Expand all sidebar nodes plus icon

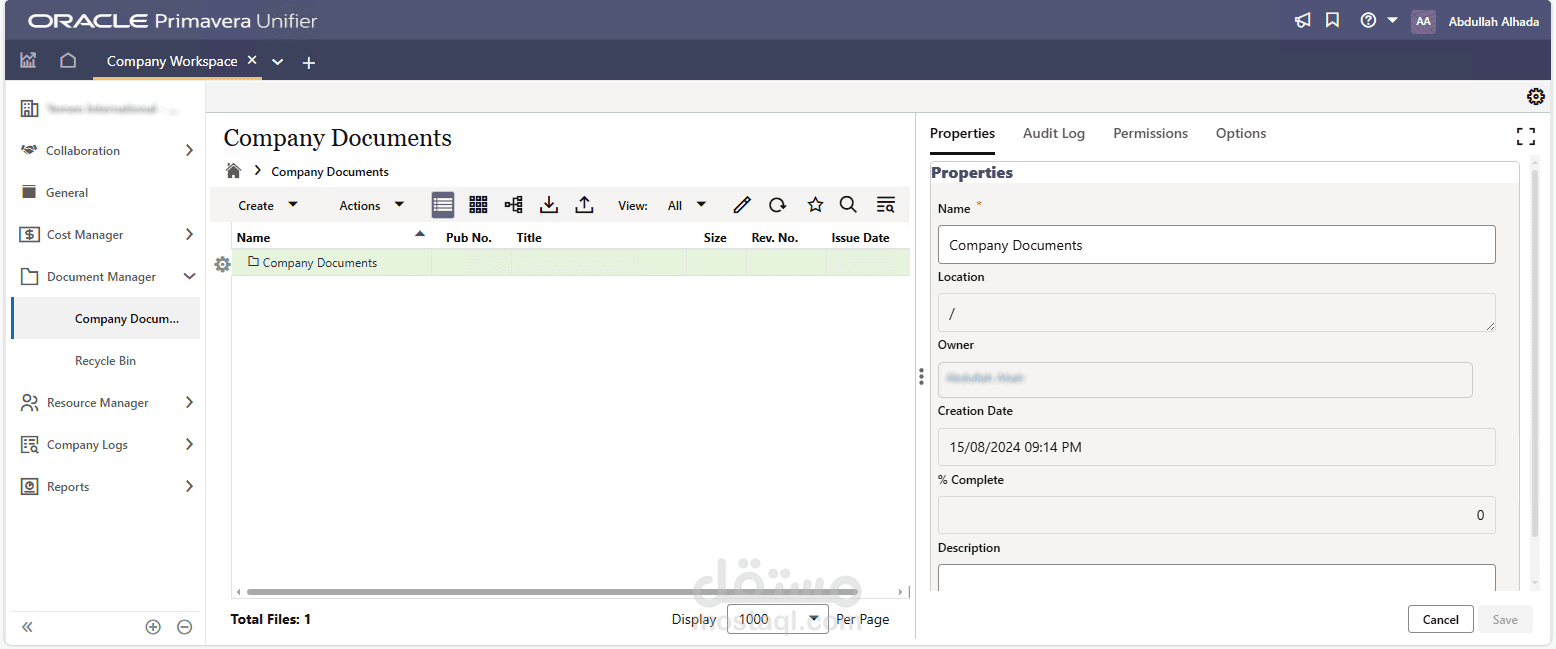153,627
